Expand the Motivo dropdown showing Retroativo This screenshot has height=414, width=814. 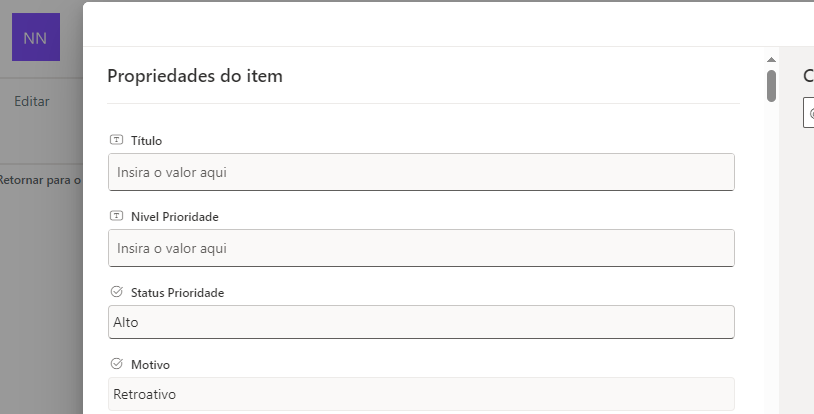[421, 393]
